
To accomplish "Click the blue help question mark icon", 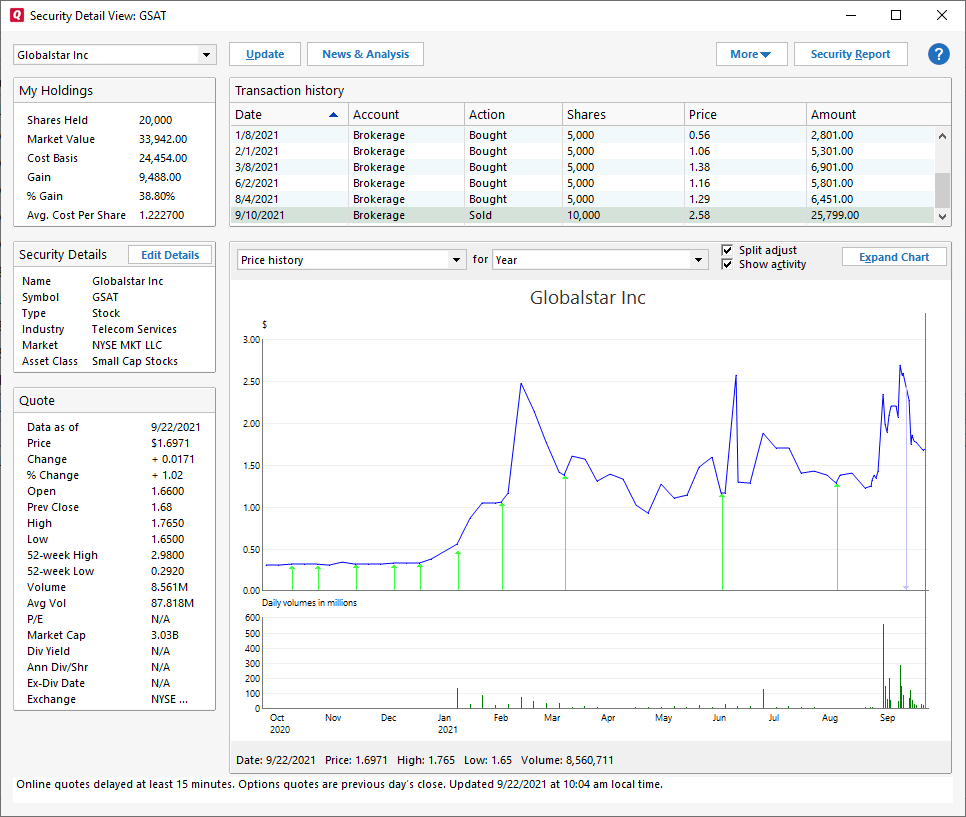I will tap(938, 54).
